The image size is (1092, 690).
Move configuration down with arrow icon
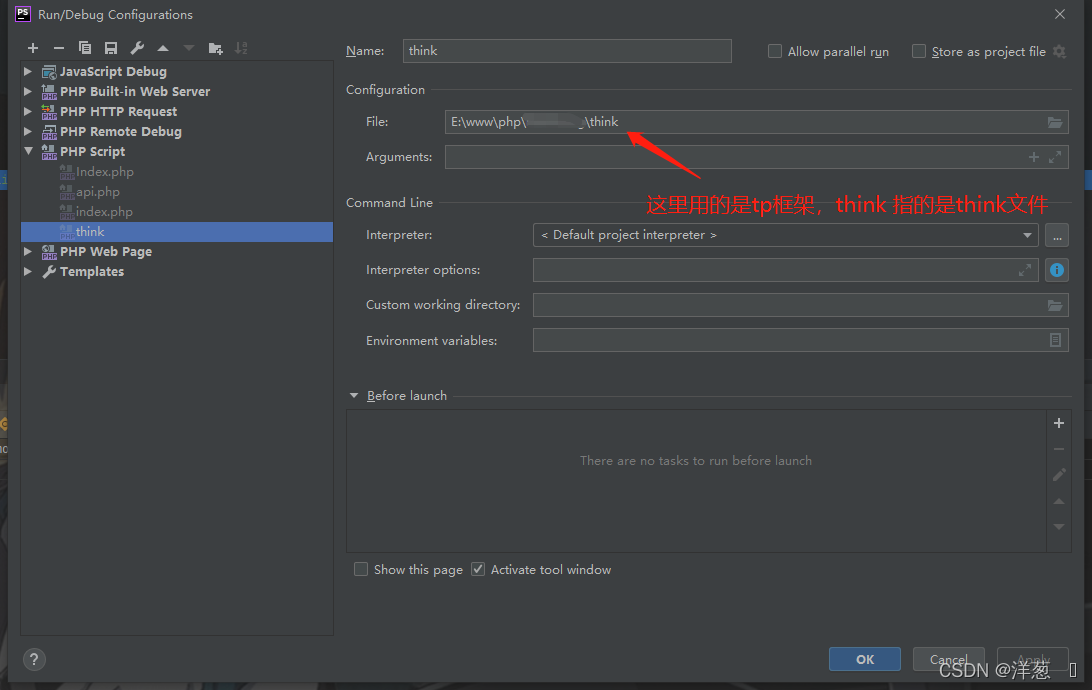tap(189, 48)
